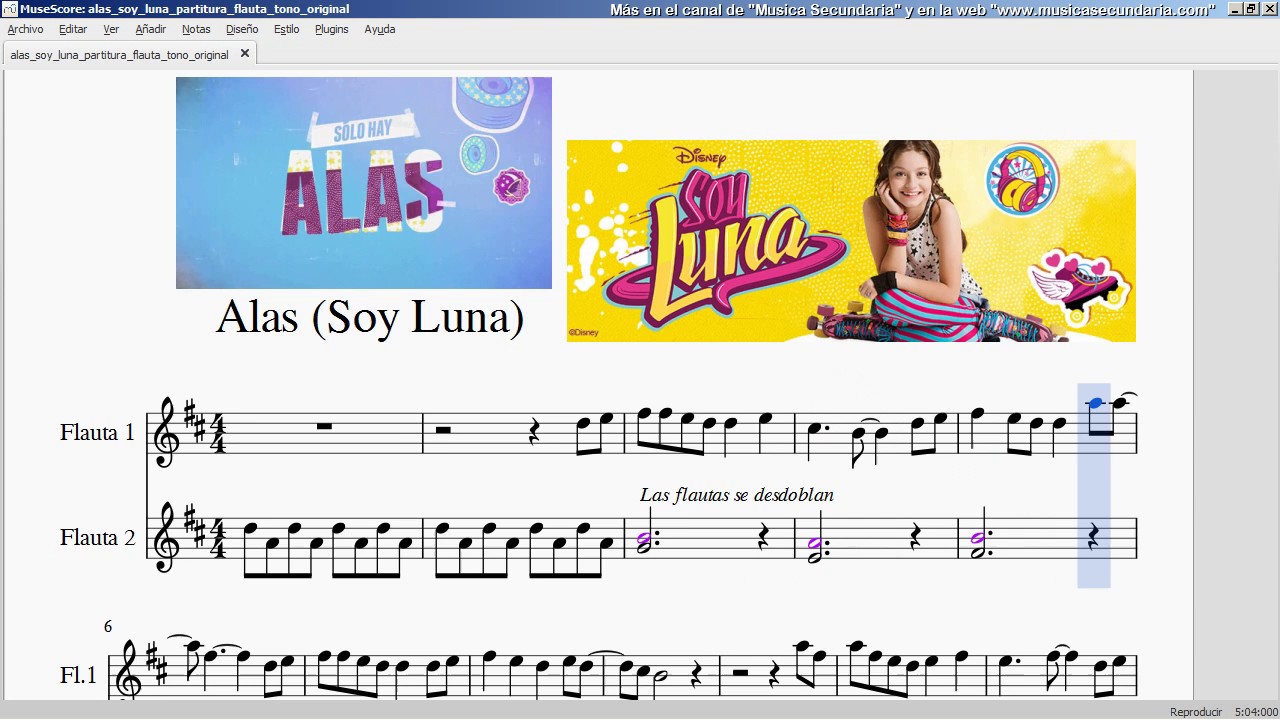The image size is (1280, 720).
Task: Select 'Las flautas se desdoblan' staff text
Action: click(x=737, y=495)
